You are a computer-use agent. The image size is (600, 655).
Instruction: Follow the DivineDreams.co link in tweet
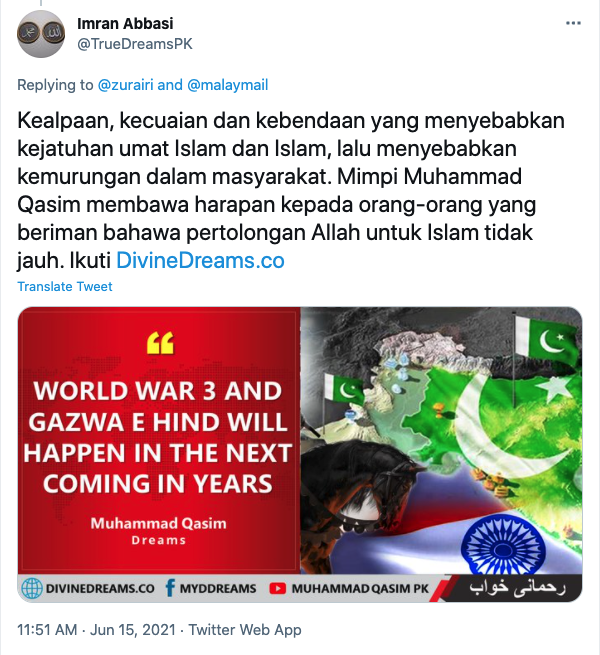(200, 261)
